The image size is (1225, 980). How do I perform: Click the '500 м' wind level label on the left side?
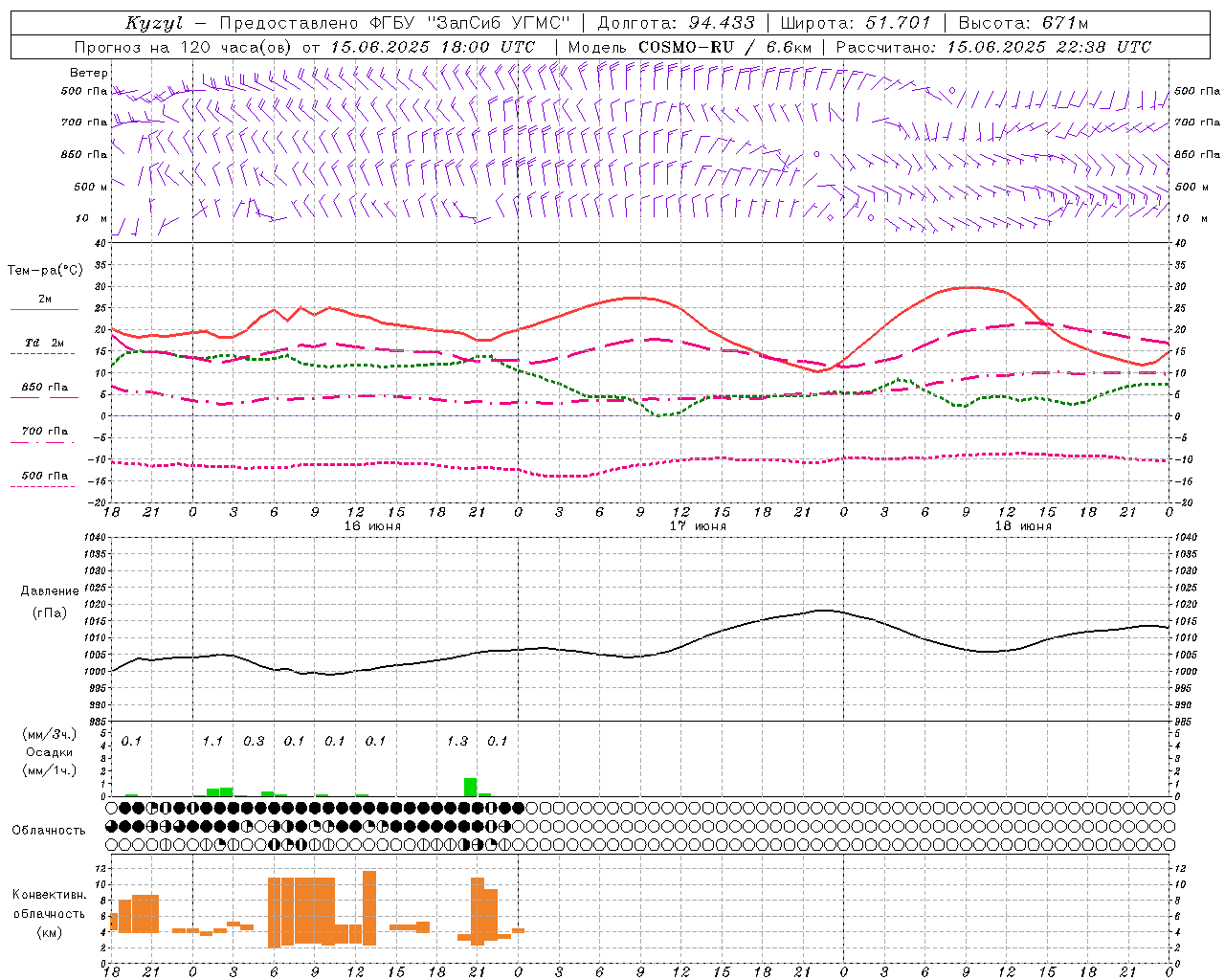[x=91, y=187]
